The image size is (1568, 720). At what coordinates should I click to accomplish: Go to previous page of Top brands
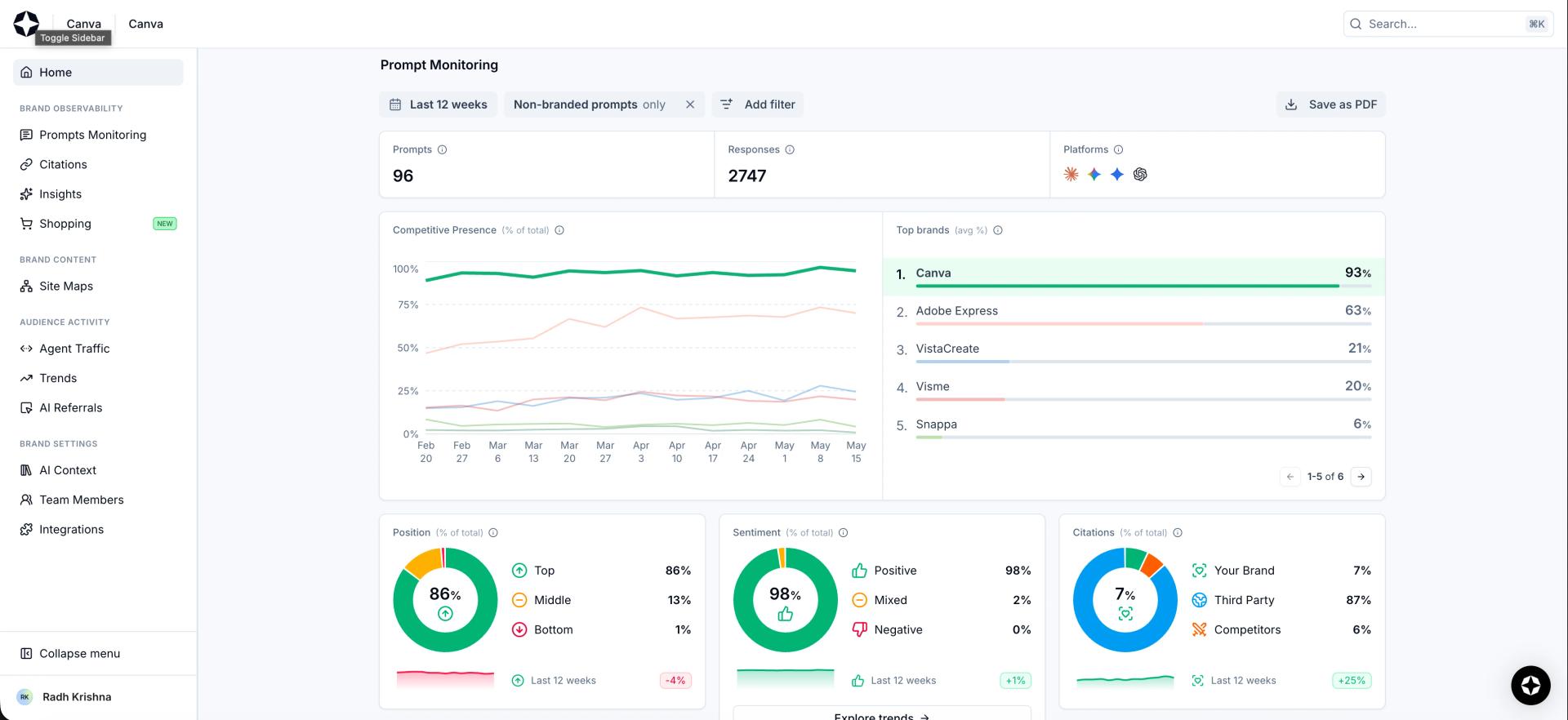(1290, 477)
